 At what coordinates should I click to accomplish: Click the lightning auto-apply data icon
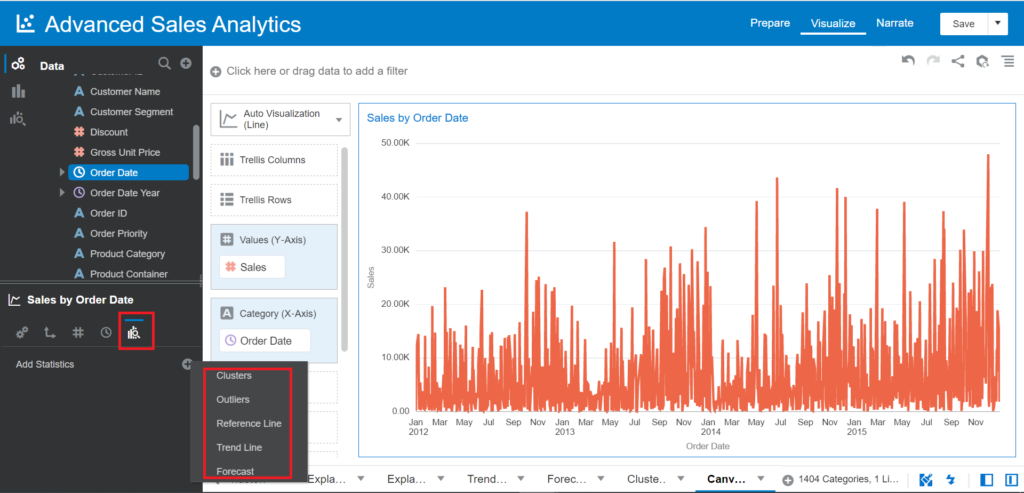950,480
